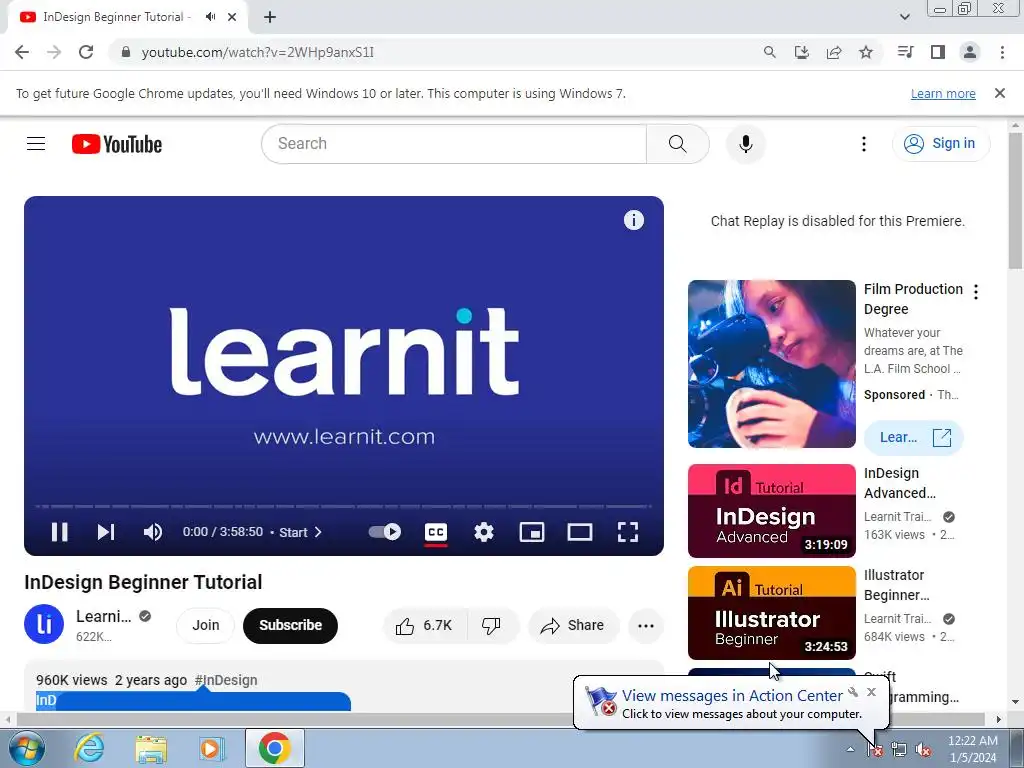Open Chrome media controls icon

click(906, 52)
